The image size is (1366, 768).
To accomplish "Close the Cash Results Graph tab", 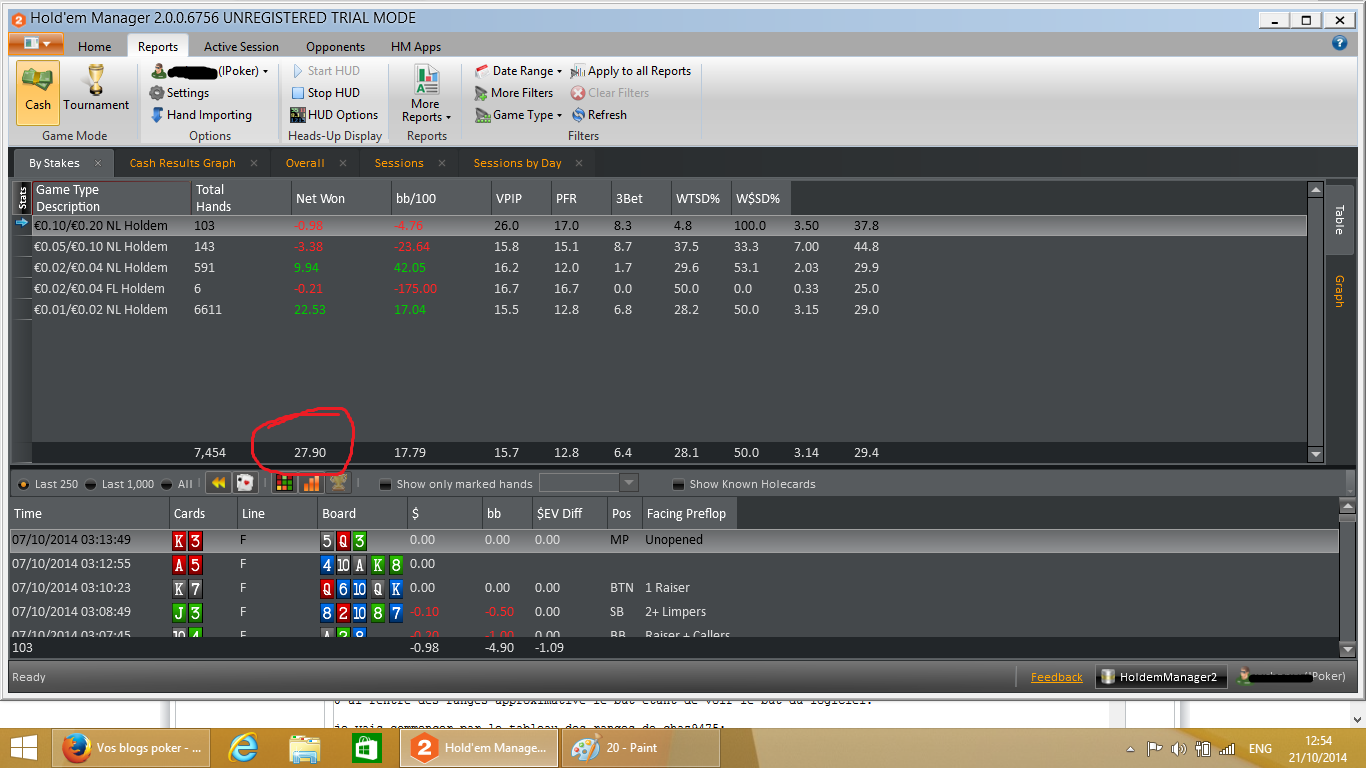I will coord(254,163).
